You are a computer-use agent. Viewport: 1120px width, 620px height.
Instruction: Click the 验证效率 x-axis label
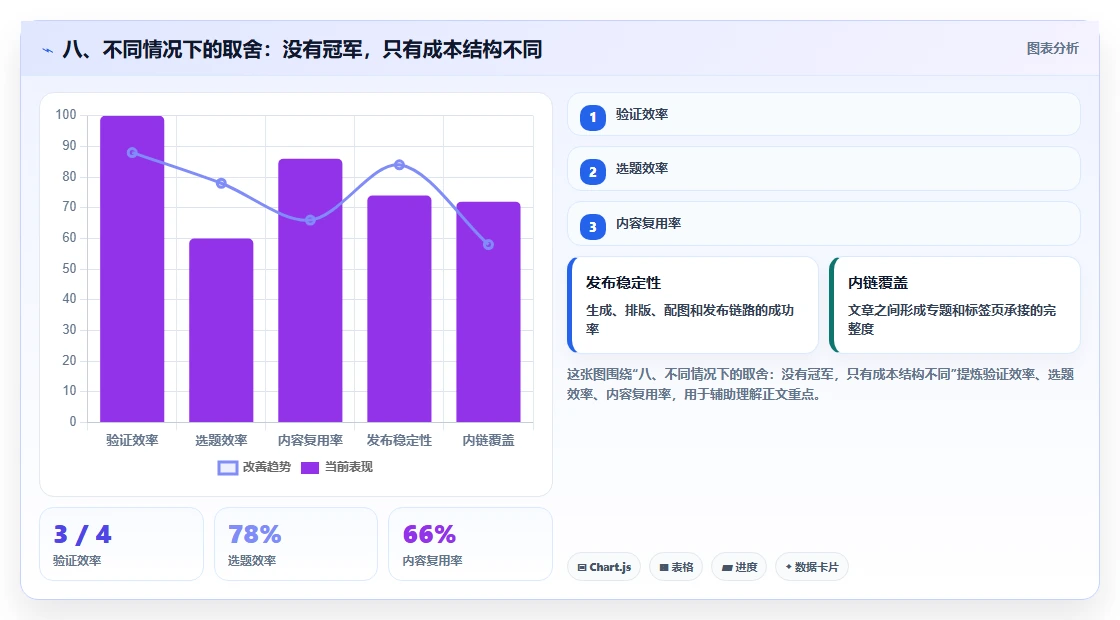point(132,441)
